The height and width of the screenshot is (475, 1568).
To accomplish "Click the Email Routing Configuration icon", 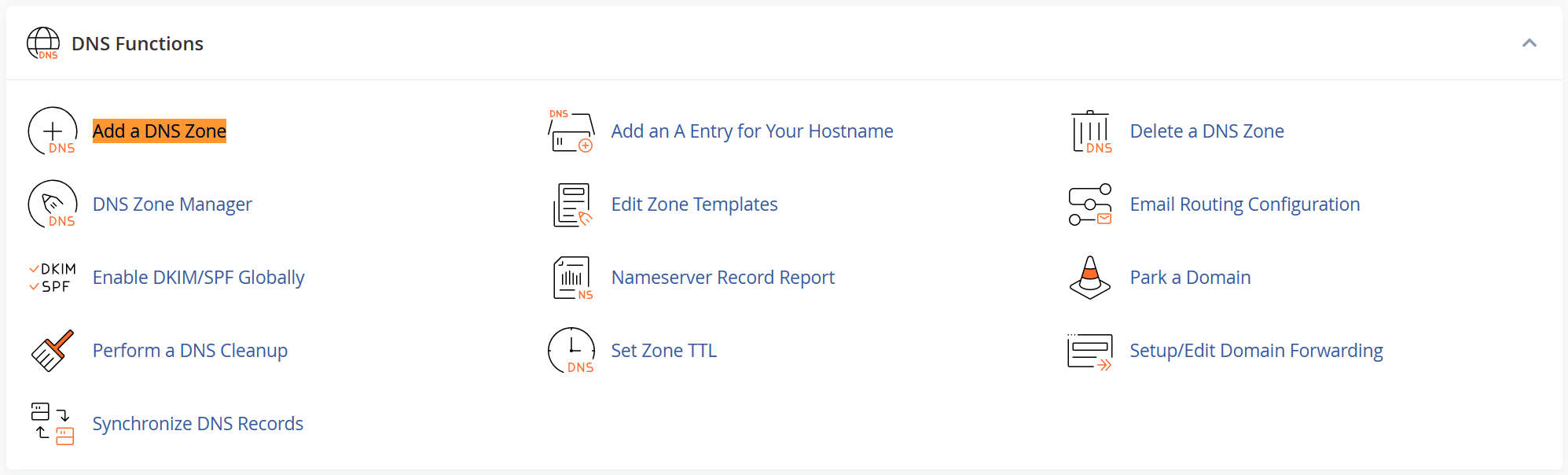I will [1090, 204].
